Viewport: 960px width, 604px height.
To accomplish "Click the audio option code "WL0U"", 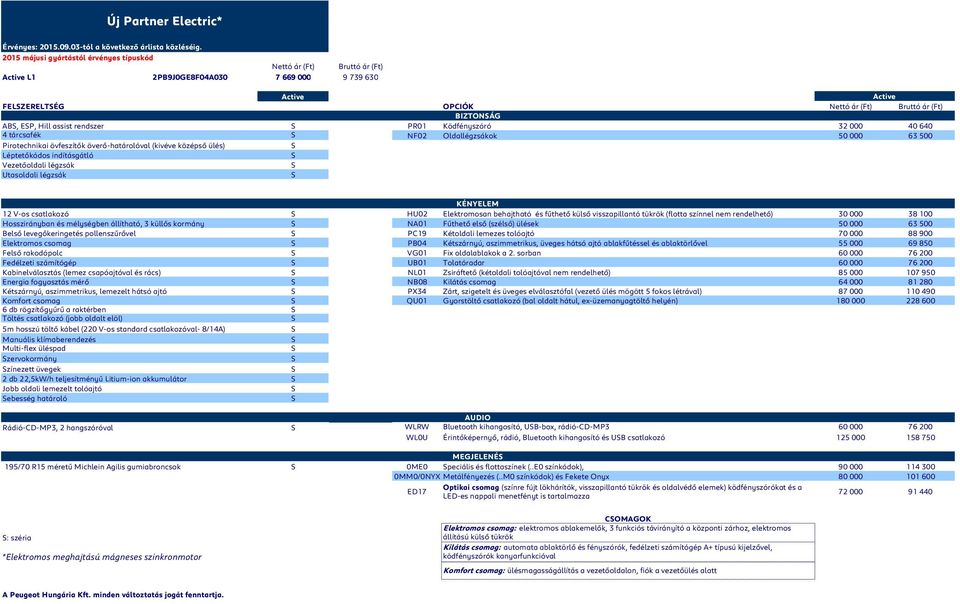I will click(417, 438).
